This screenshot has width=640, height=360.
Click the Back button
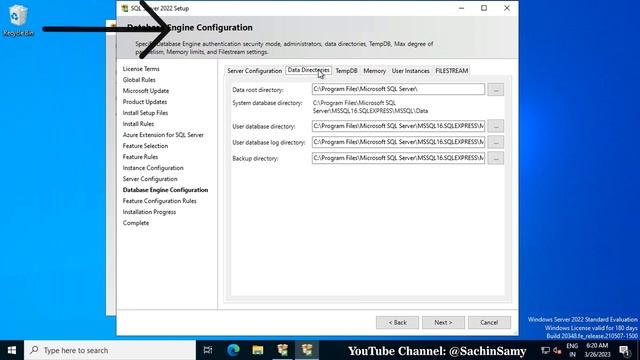[x=397, y=322]
